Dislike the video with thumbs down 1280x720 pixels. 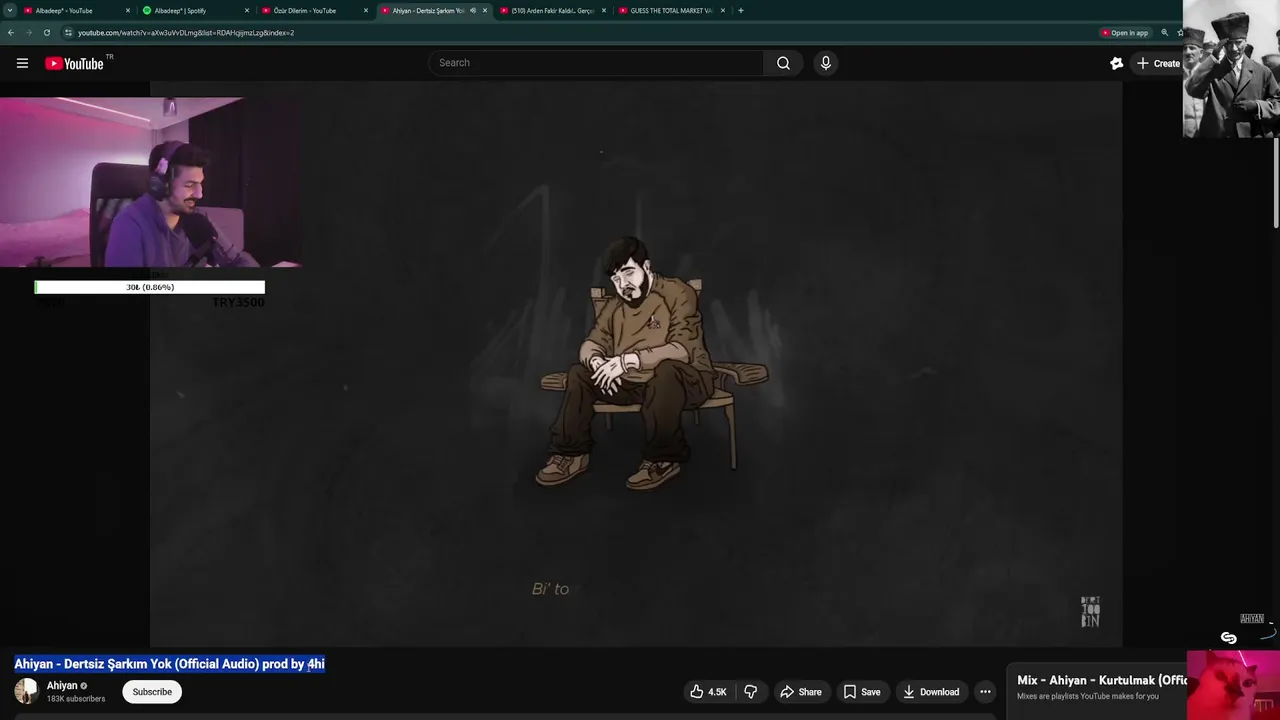click(750, 692)
